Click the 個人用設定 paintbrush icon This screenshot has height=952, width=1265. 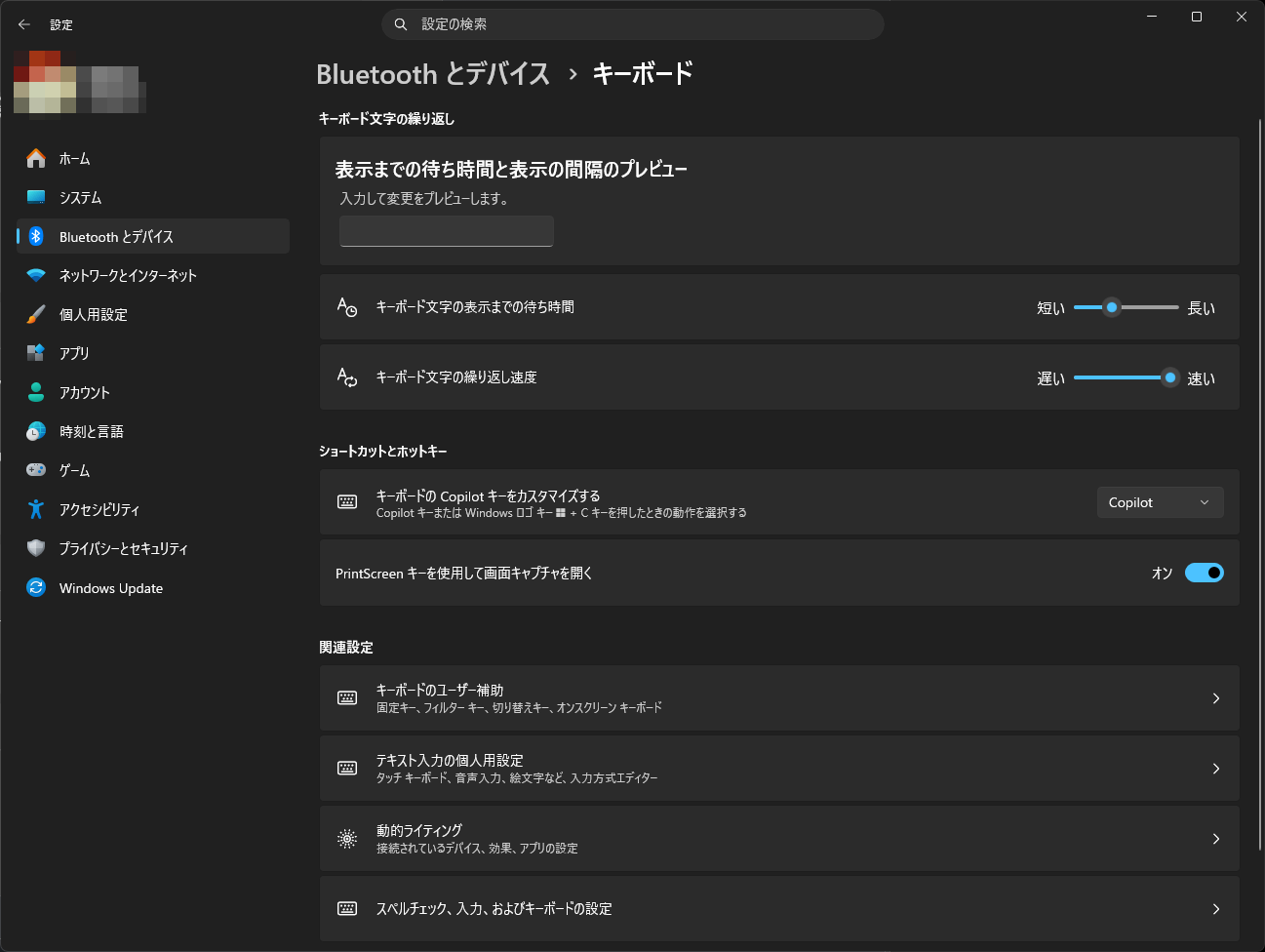pyautogui.click(x=36, y=314)
